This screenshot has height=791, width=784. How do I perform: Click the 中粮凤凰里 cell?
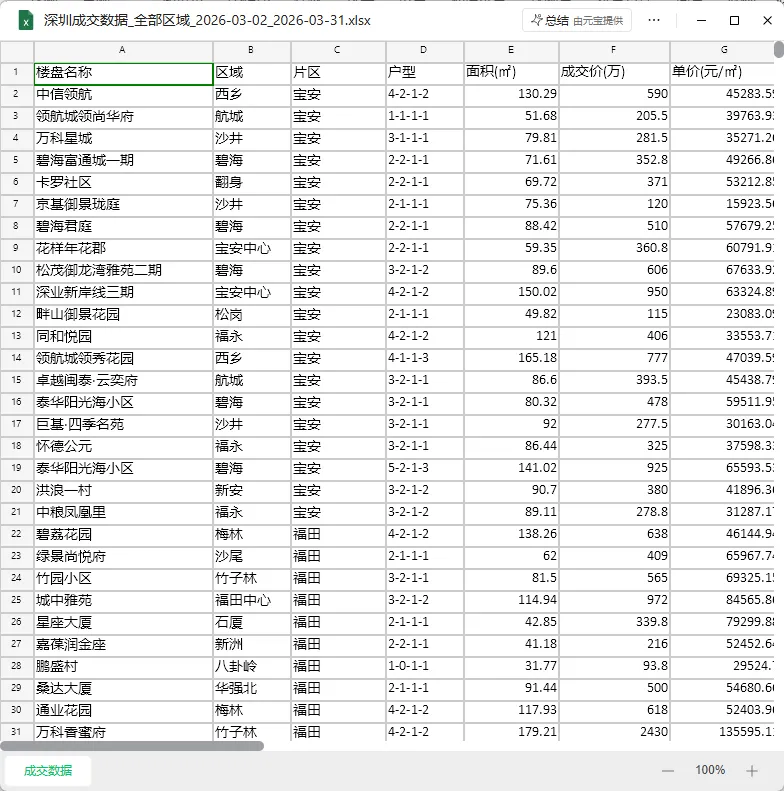click(123, 512)
